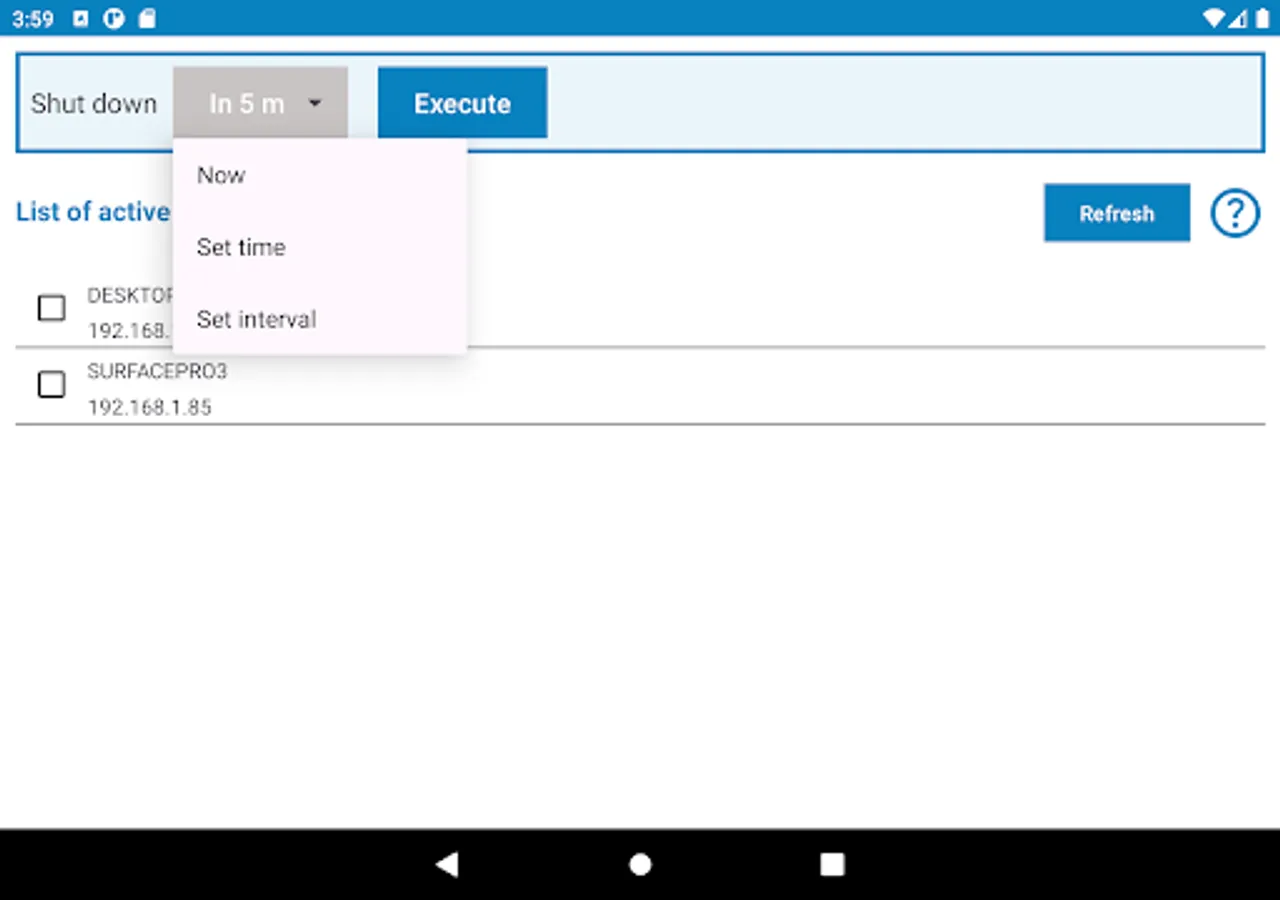This screenshot has height=900, width=1280.
Task: Tap the cellular signal icon
Action: click(x=1238, y=18)
